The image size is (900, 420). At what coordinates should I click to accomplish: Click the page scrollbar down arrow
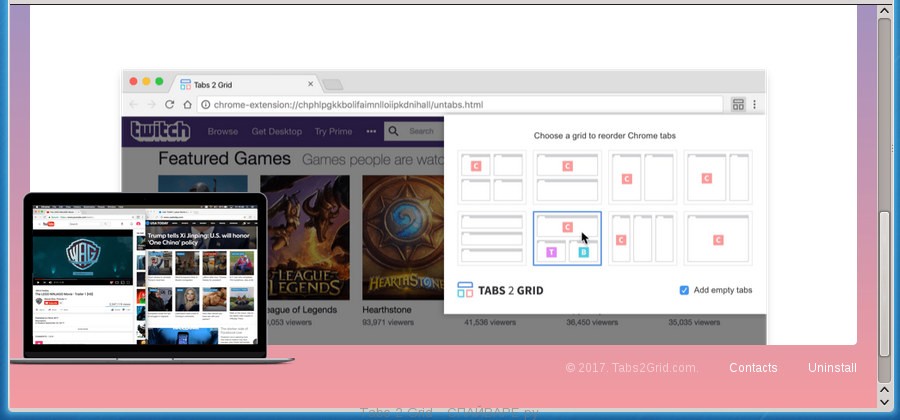pyautogui.click(x=885, y=402)
